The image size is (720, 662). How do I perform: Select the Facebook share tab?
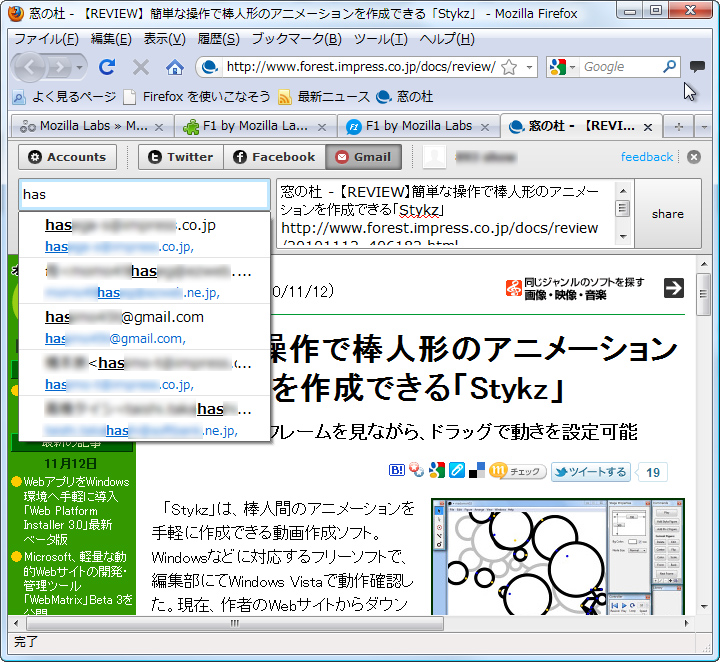click(x=274, y=157)
